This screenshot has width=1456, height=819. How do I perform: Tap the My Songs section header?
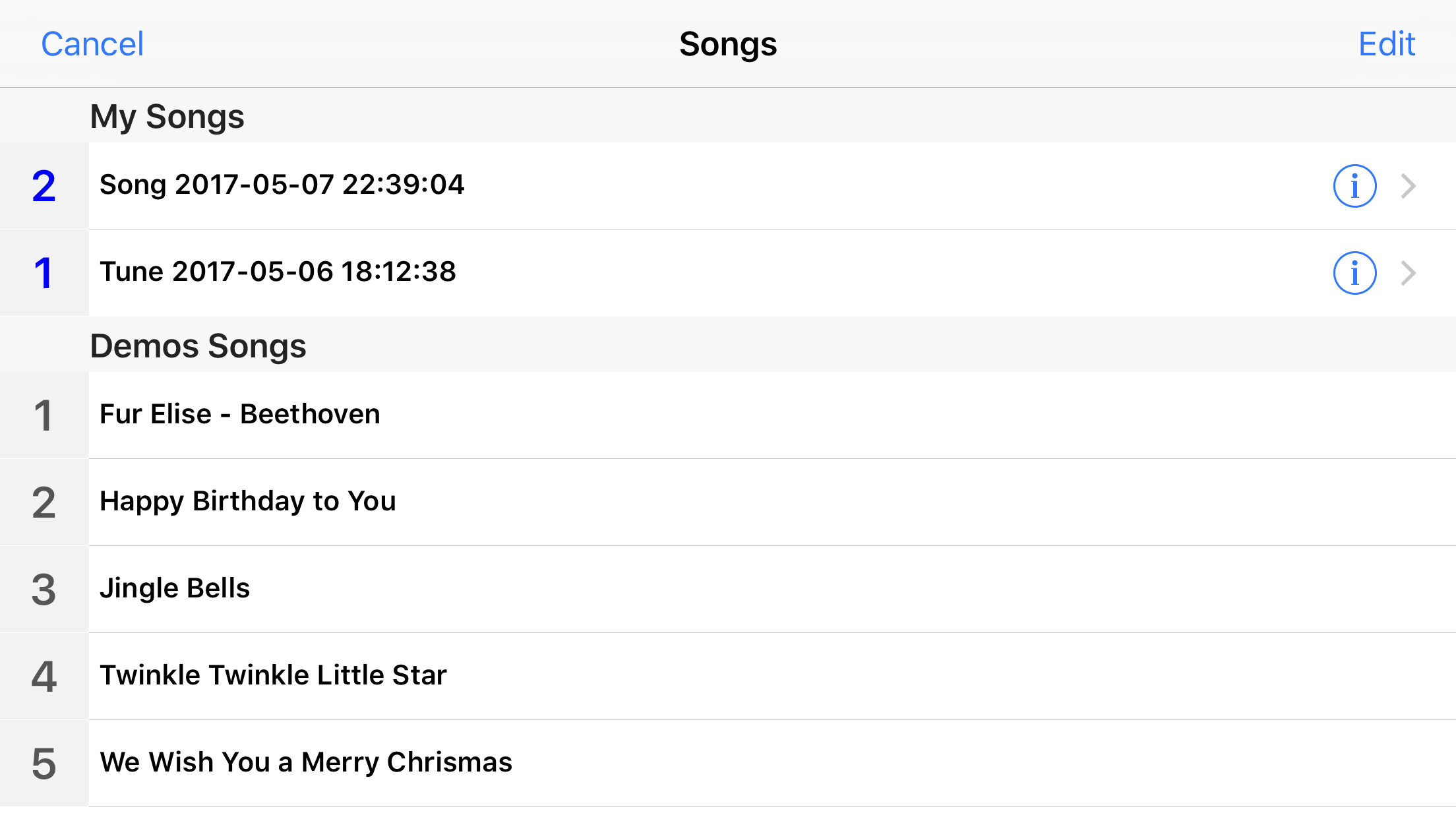pos(167,117)
